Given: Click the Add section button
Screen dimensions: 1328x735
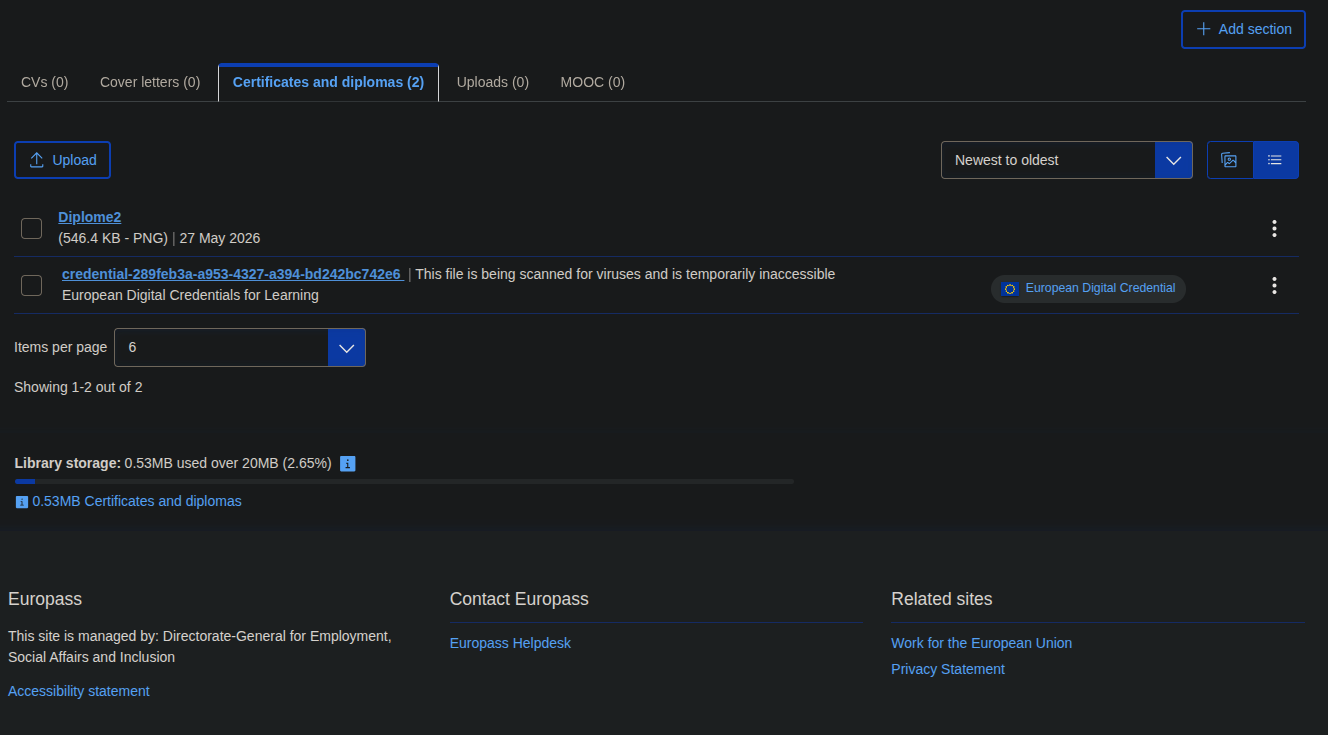Looking at the screenshot, I should pos(1243,29).
